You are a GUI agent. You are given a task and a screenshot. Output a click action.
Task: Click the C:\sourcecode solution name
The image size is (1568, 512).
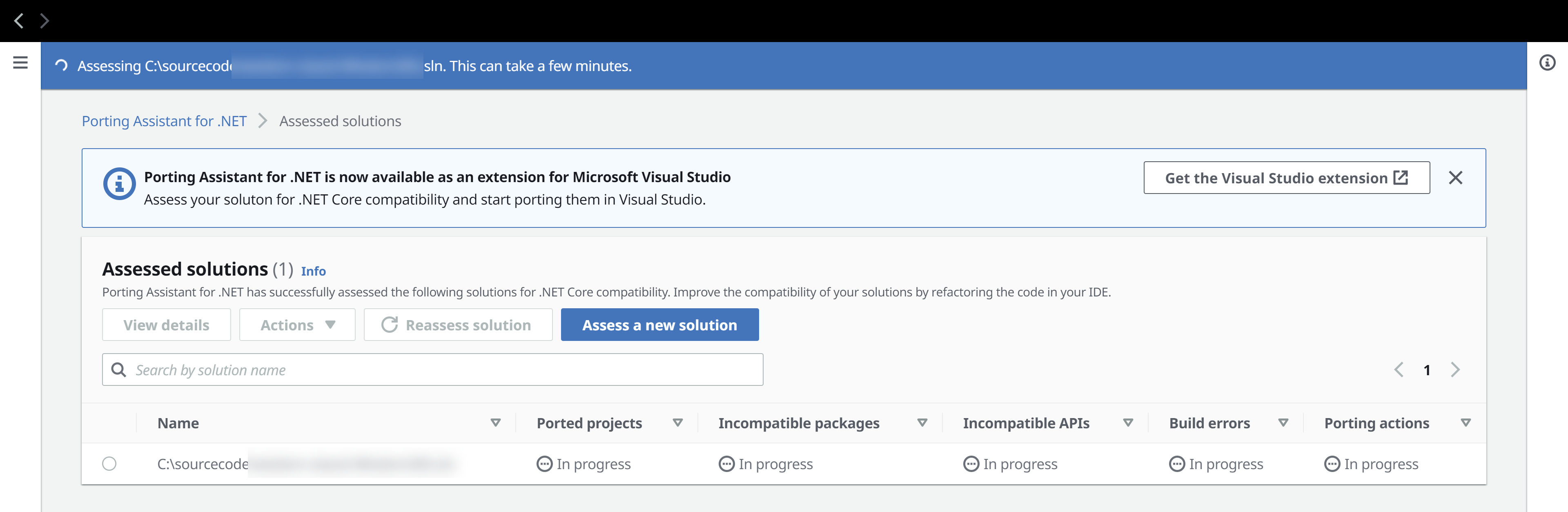[x=305, y=464]
